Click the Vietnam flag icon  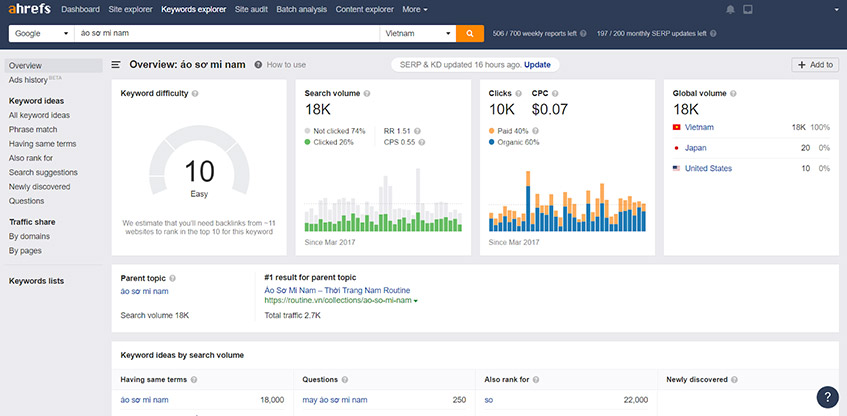point(676,128)
